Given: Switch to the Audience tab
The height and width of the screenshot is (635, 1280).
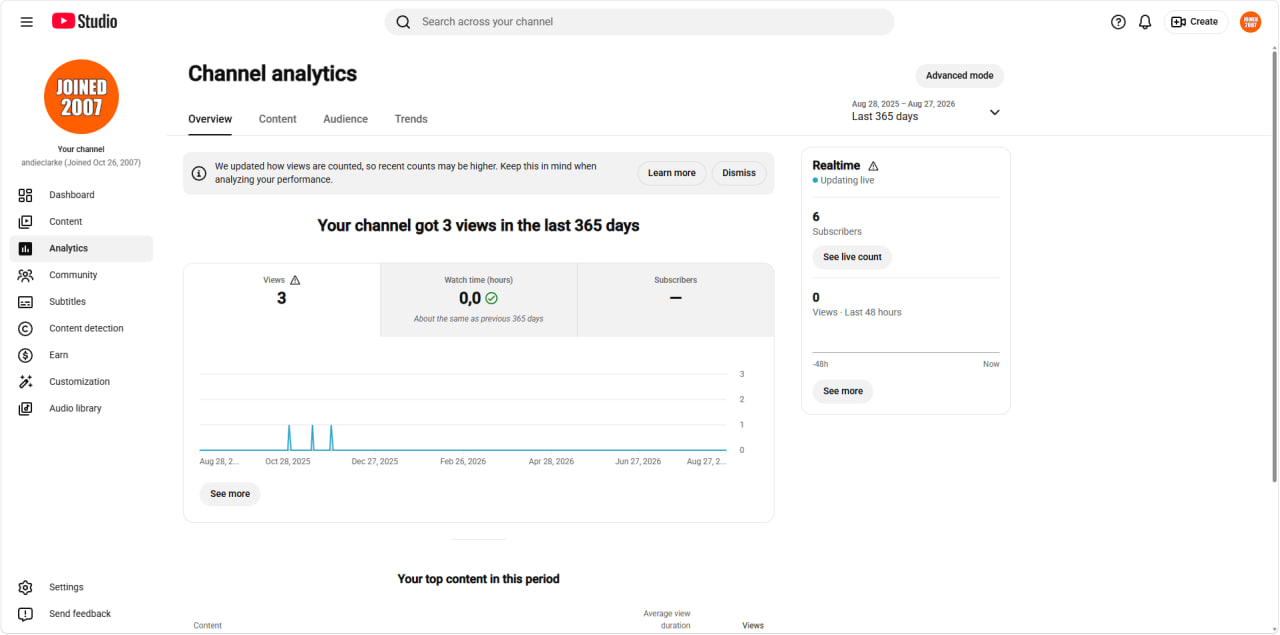Looking at the screenshot, I should tap(345, 119).
